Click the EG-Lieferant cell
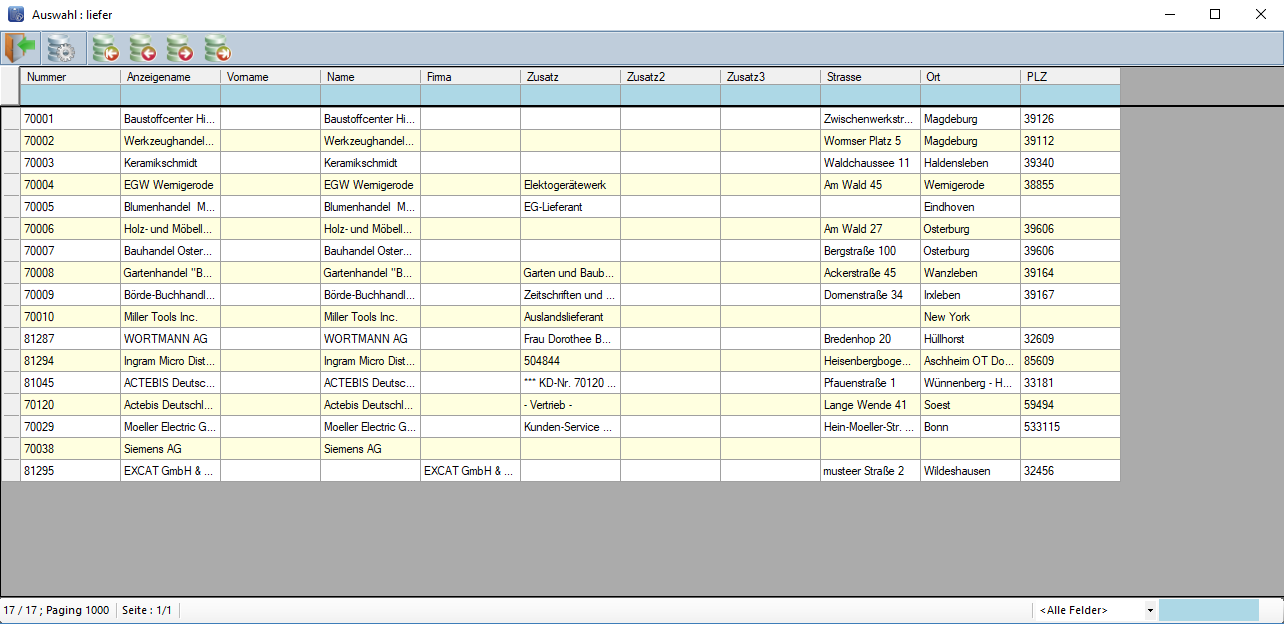Viewport: 1284px width, 624px height. click(570, 207)
